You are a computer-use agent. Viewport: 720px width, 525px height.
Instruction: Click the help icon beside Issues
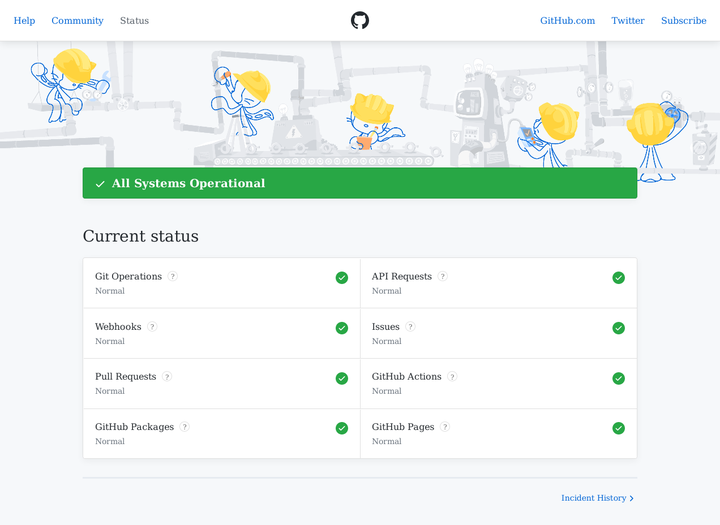tap(410, 327)
